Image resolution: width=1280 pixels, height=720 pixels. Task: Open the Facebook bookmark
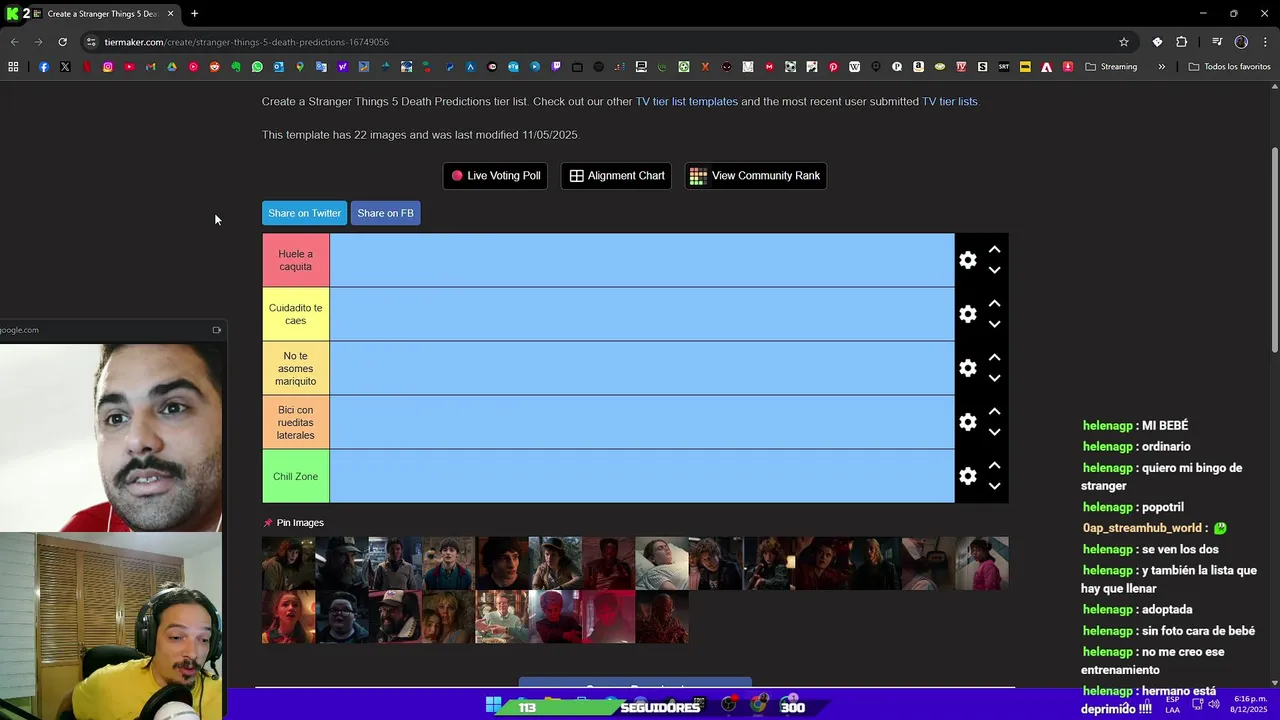(x=44, y=67)
